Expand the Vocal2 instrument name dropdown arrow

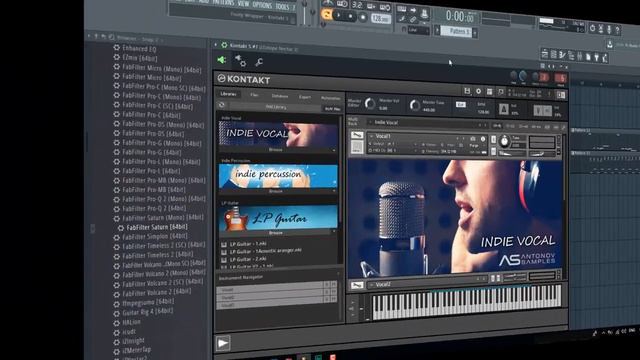click(371, 284)
